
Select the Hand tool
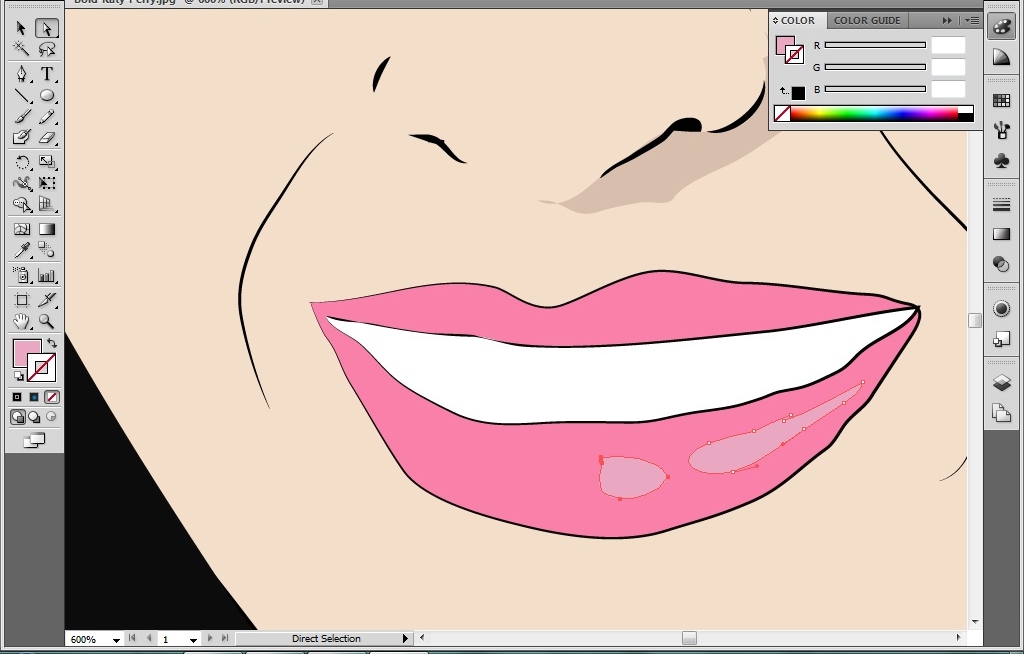[x=21, y=321]
